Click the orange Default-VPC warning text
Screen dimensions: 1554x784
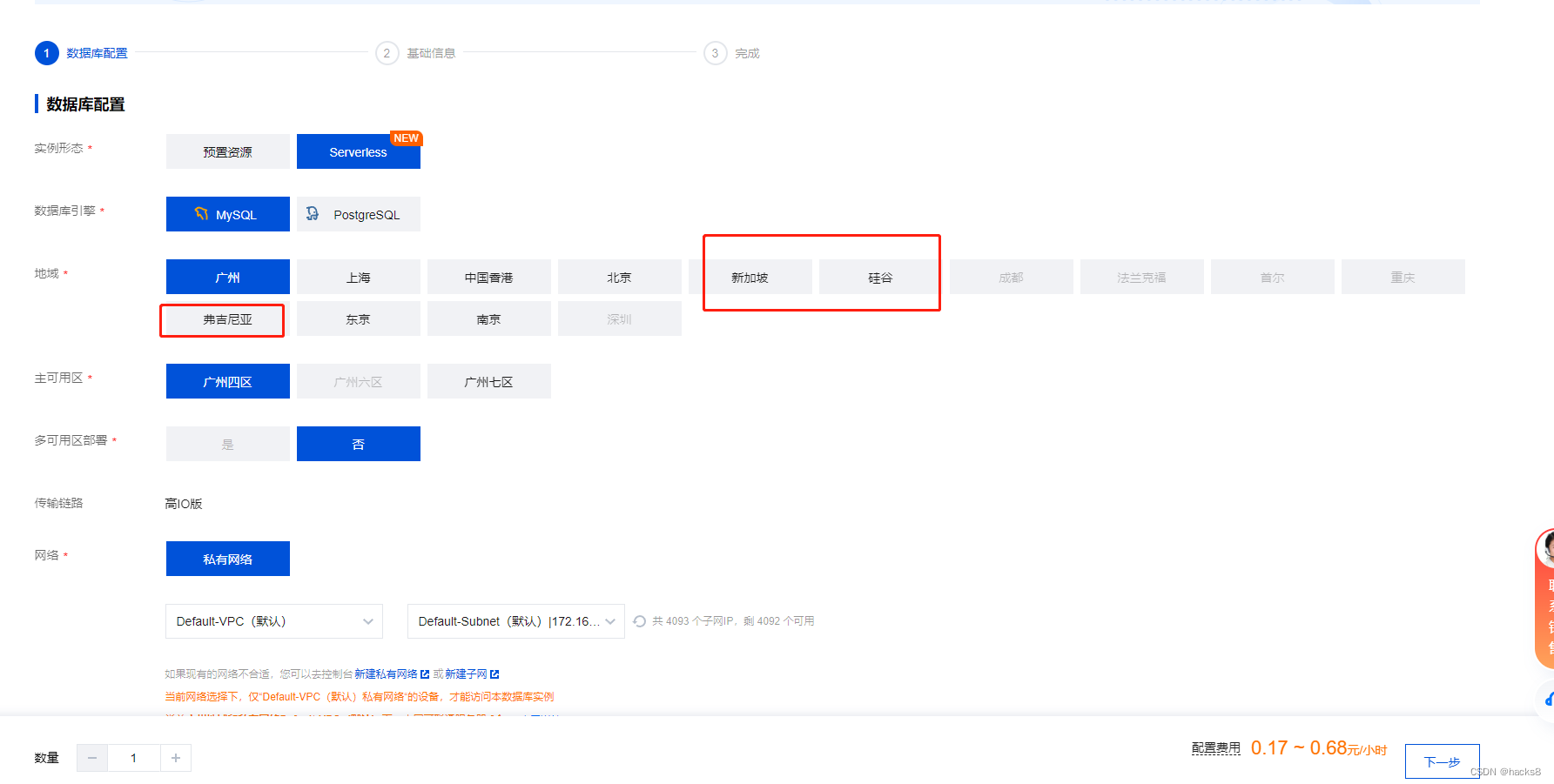pyautogui.click(x=360, y=697)
